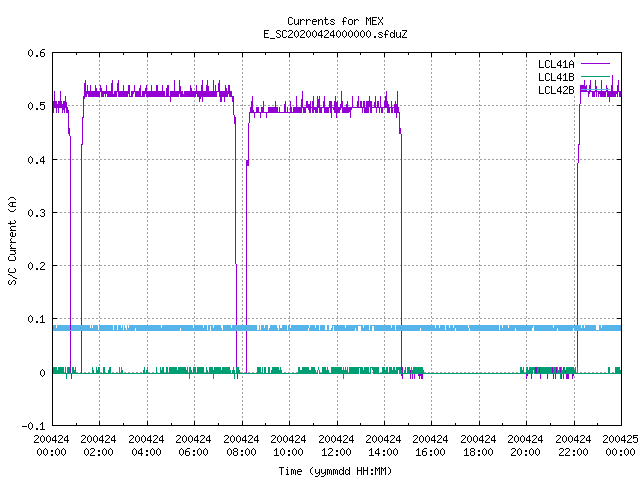The width and height of the screenshot is (640, 480).
Task: Click the y-axis tick value 0
Action: [42, 373]
